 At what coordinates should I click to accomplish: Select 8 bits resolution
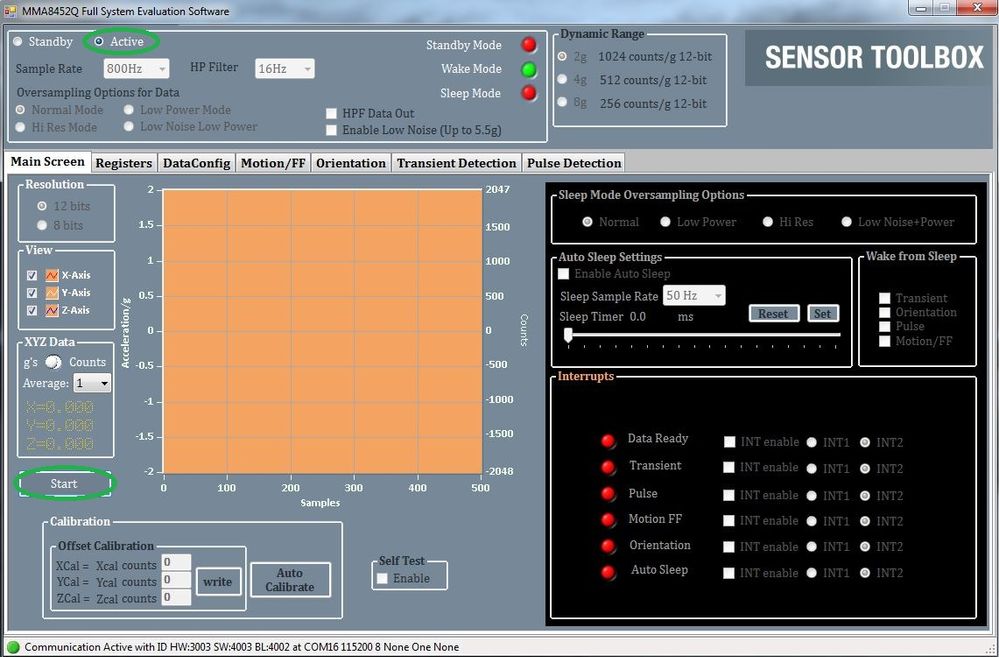[x=42, y=225]
